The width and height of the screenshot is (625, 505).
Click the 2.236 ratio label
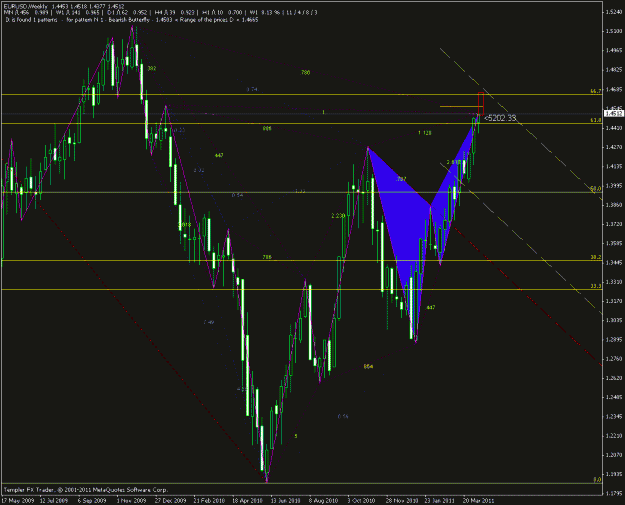338,216
